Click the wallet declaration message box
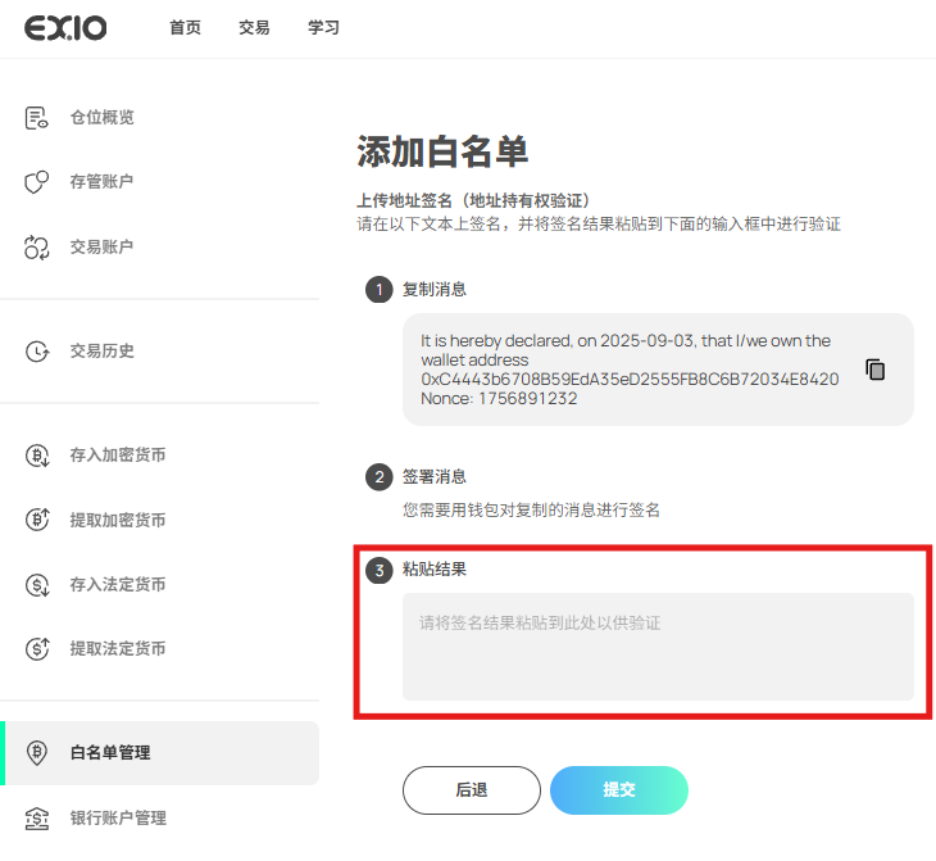936x861 pixels. pos(630,370)
